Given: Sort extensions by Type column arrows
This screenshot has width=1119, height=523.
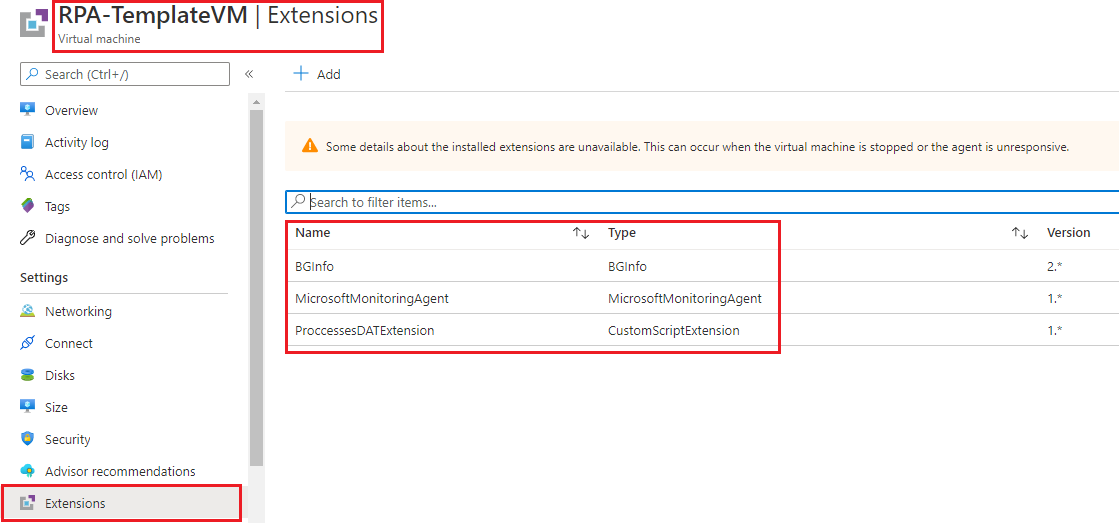Looking at the screenshot, I should coord(1020,233).
